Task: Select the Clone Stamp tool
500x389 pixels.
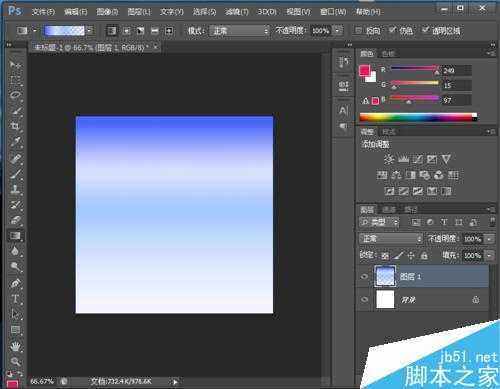Action: [x=15, y=189]
